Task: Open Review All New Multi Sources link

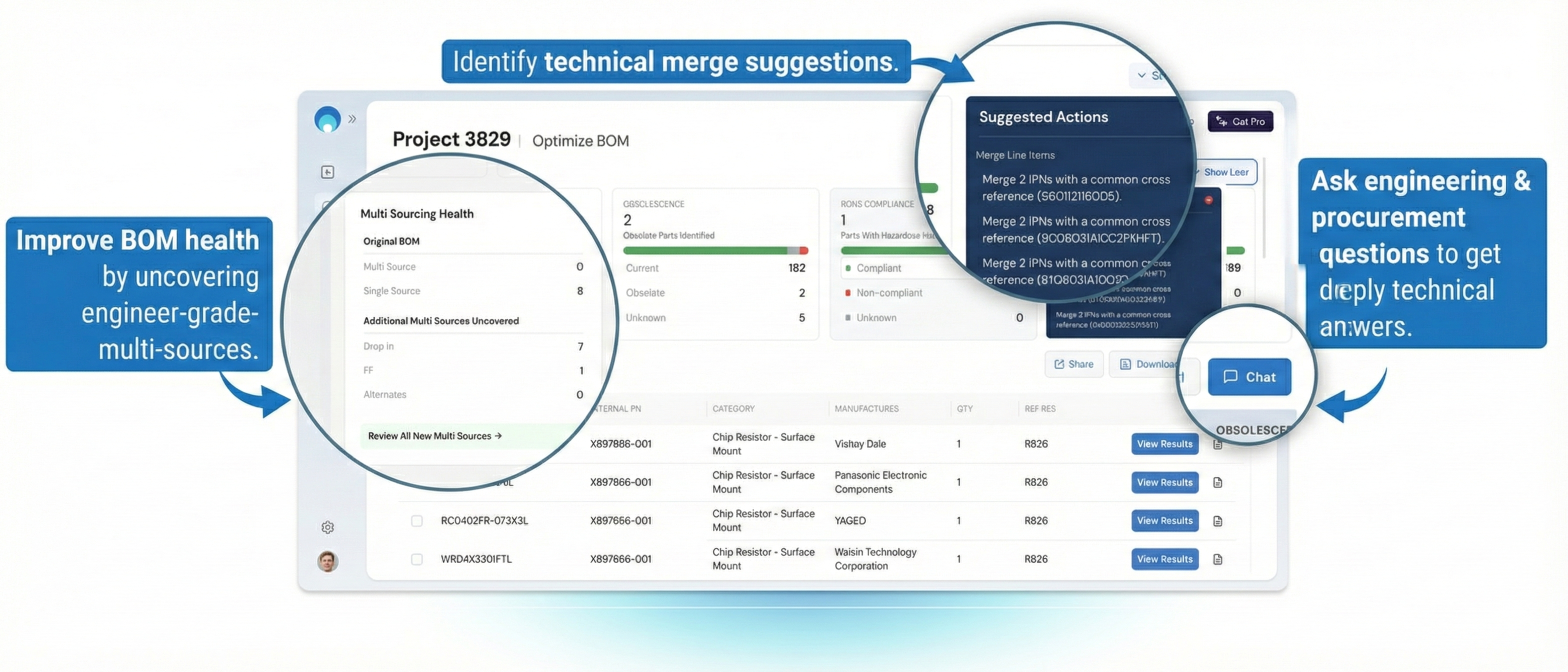Action: (434, 436)
